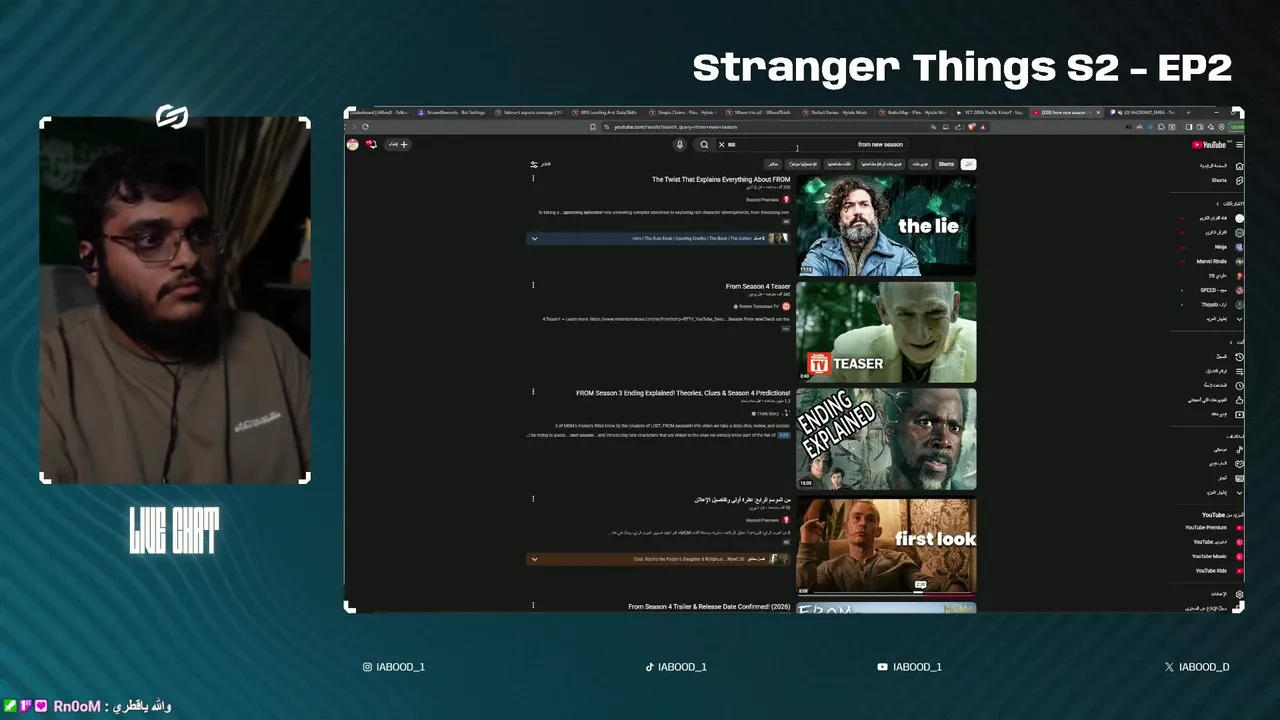Open the Watch later clock icon

click(1239, 385)
